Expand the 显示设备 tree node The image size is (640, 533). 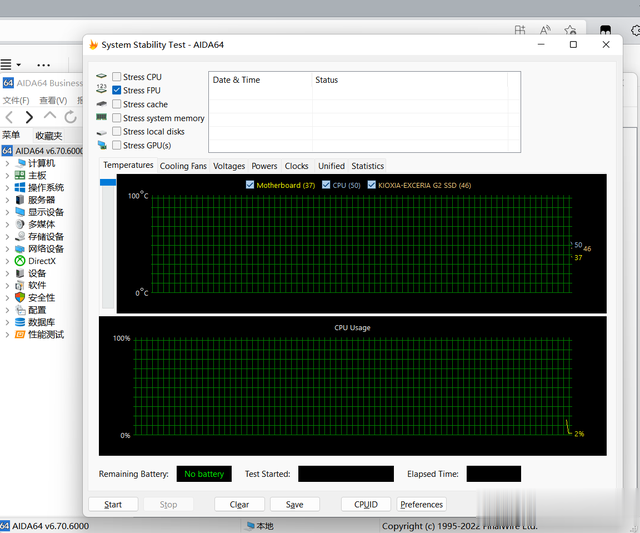click(7, 212)
